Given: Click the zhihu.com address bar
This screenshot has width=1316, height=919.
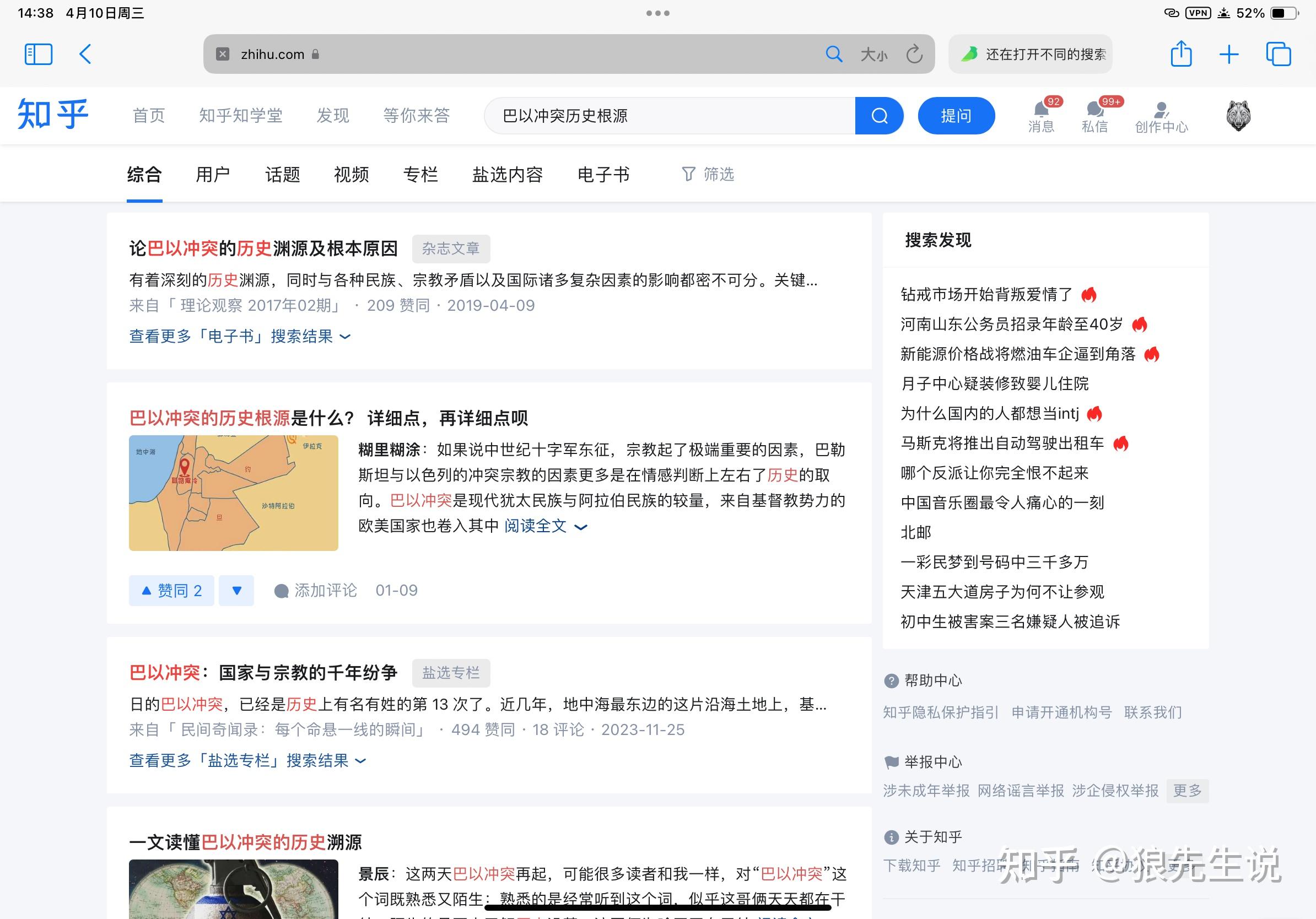Looking at the screenshot, I should pyautogui.click(x=569, y=54).
